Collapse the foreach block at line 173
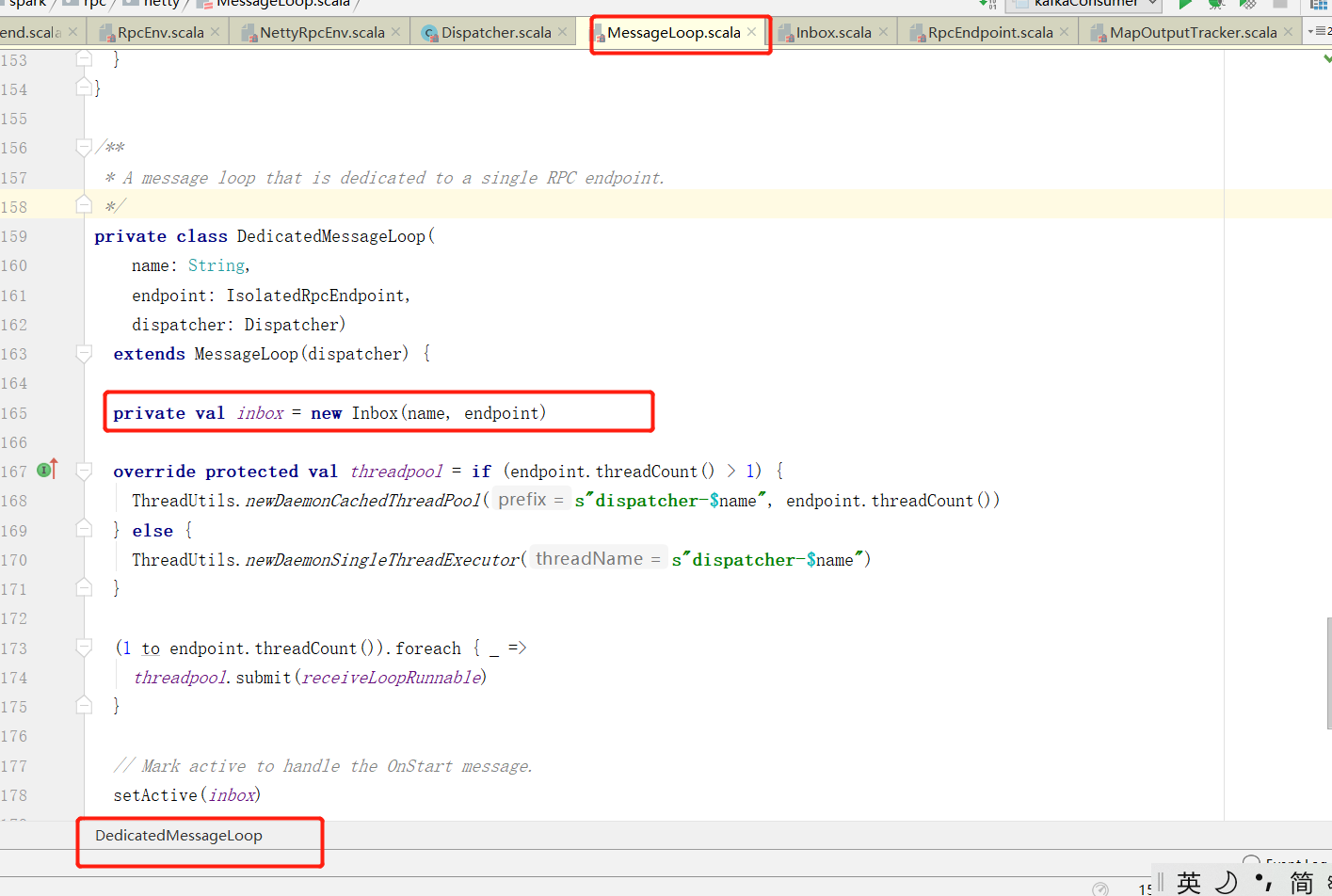This screenshot has width=1332, height=896. pyautogui.click(x=84, y=648)
